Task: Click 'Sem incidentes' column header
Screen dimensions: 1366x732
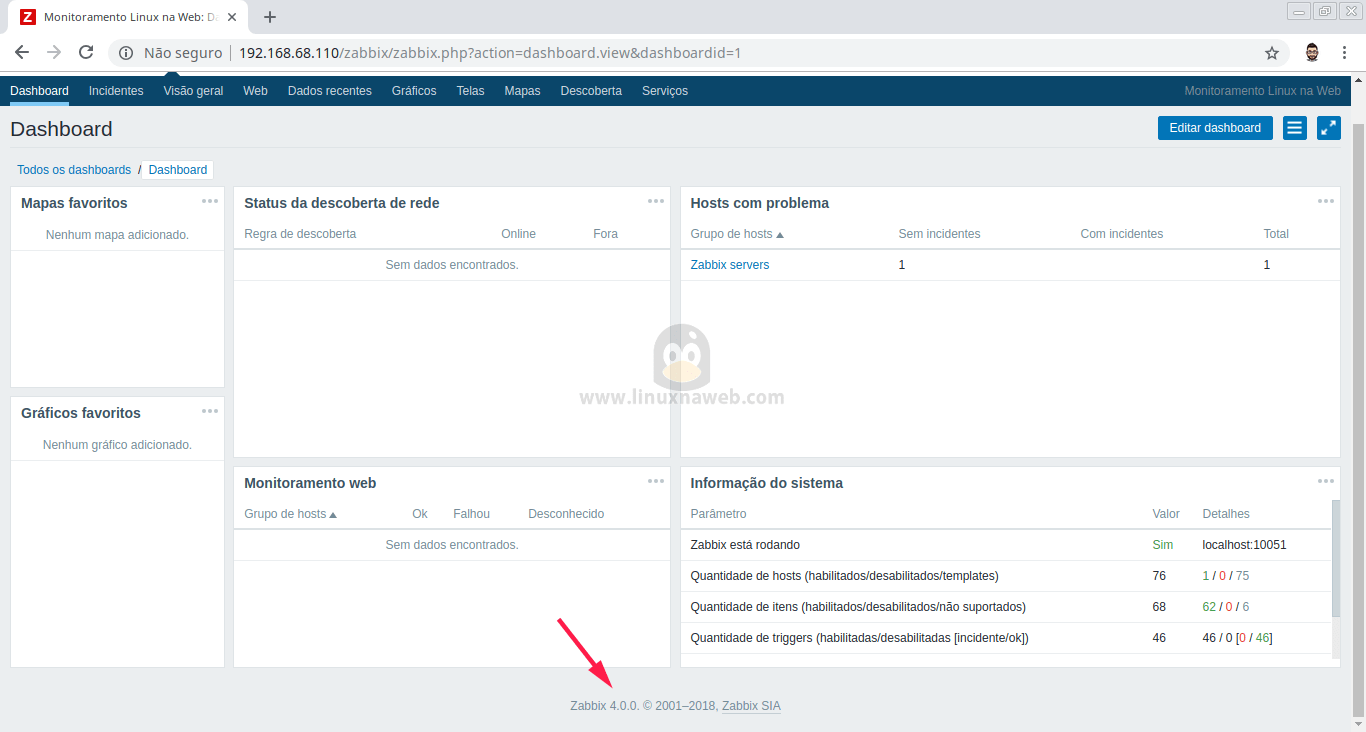Action: (939, 234)
